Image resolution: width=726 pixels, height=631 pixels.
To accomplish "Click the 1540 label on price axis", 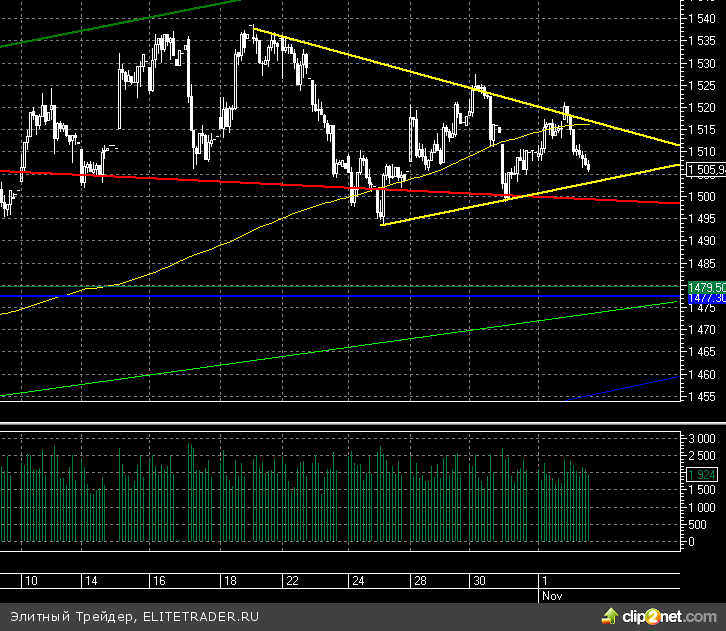I will point(703,19).
